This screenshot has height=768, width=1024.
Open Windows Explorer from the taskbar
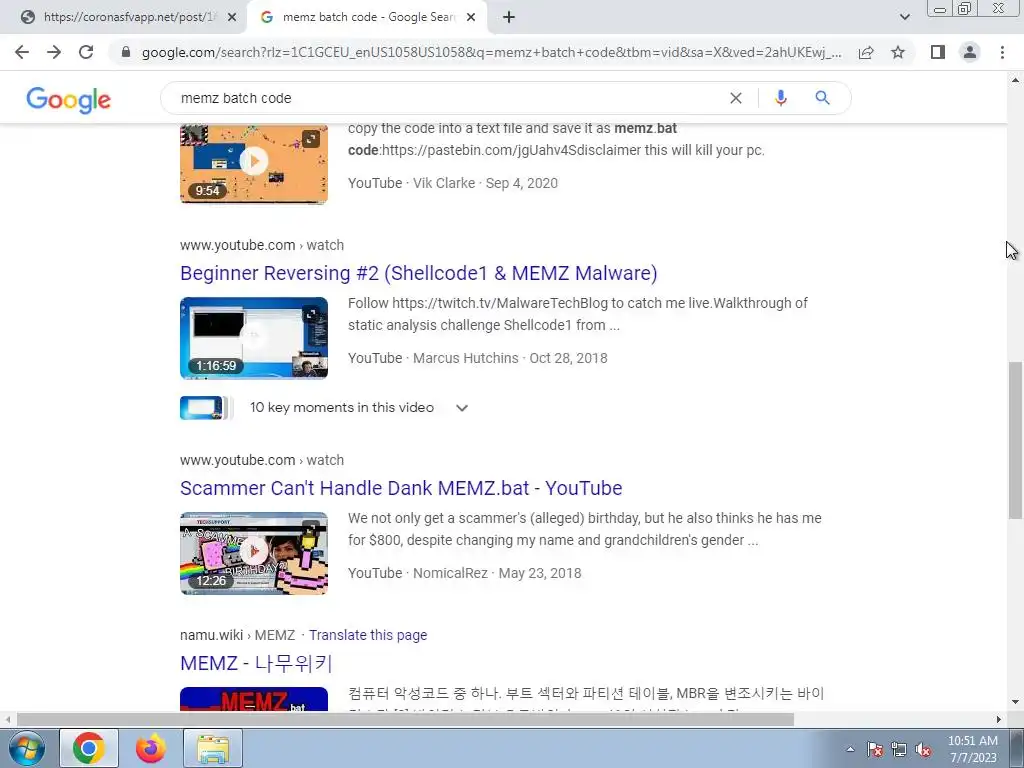[x=213, y=748]
